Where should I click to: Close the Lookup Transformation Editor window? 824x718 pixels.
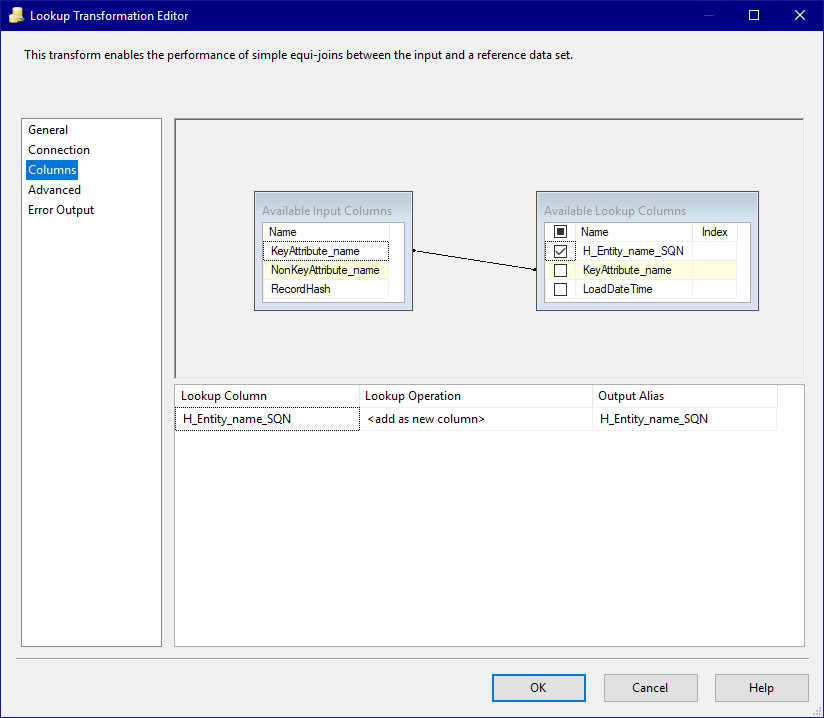click(799, 15)
